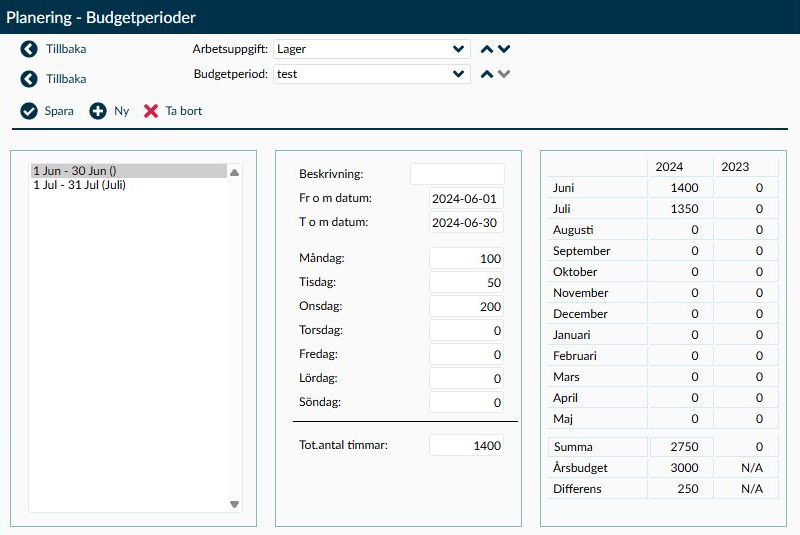Click the Fredag hours field

click(x=466, y=354)
